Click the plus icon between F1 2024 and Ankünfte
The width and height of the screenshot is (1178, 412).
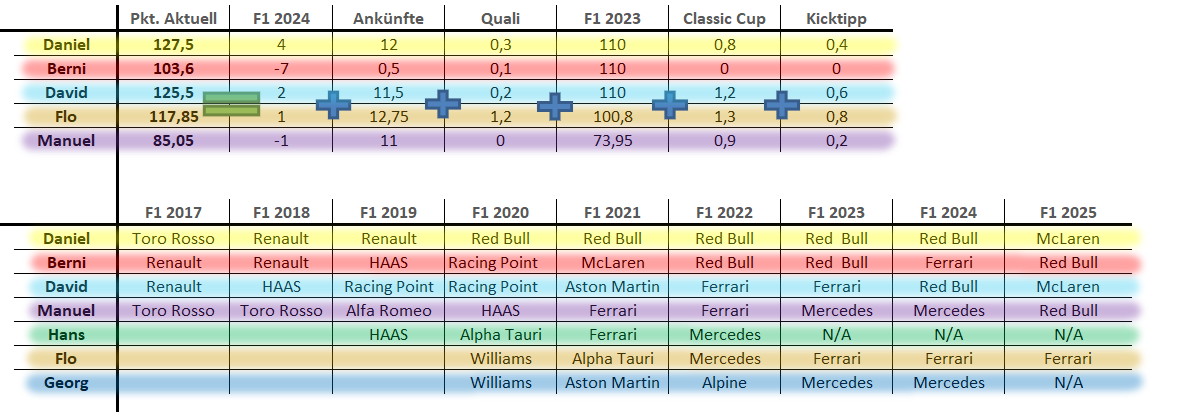(x=334, y=105)
